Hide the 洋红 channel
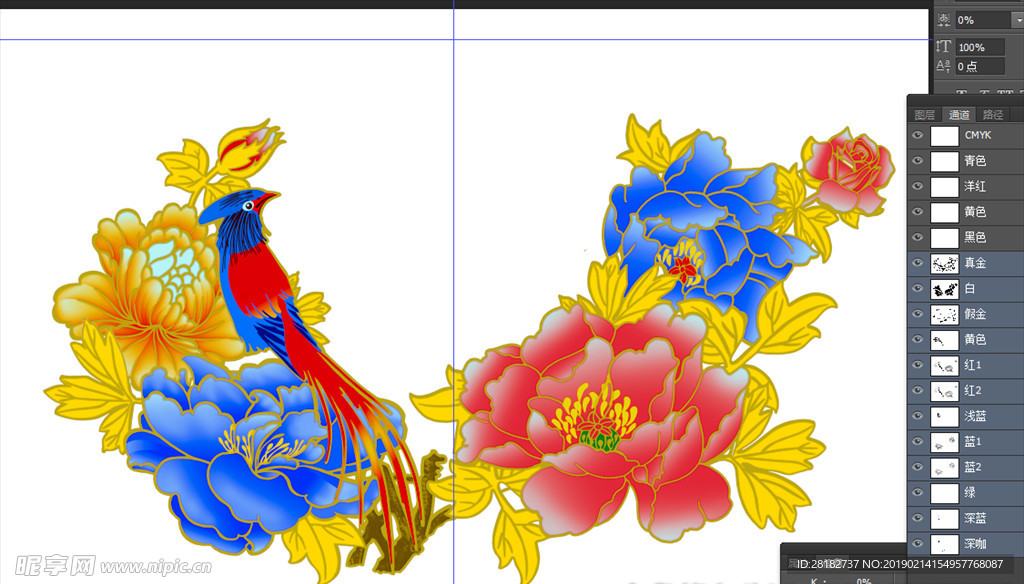1024x584 pixels. tap(918, 186)
